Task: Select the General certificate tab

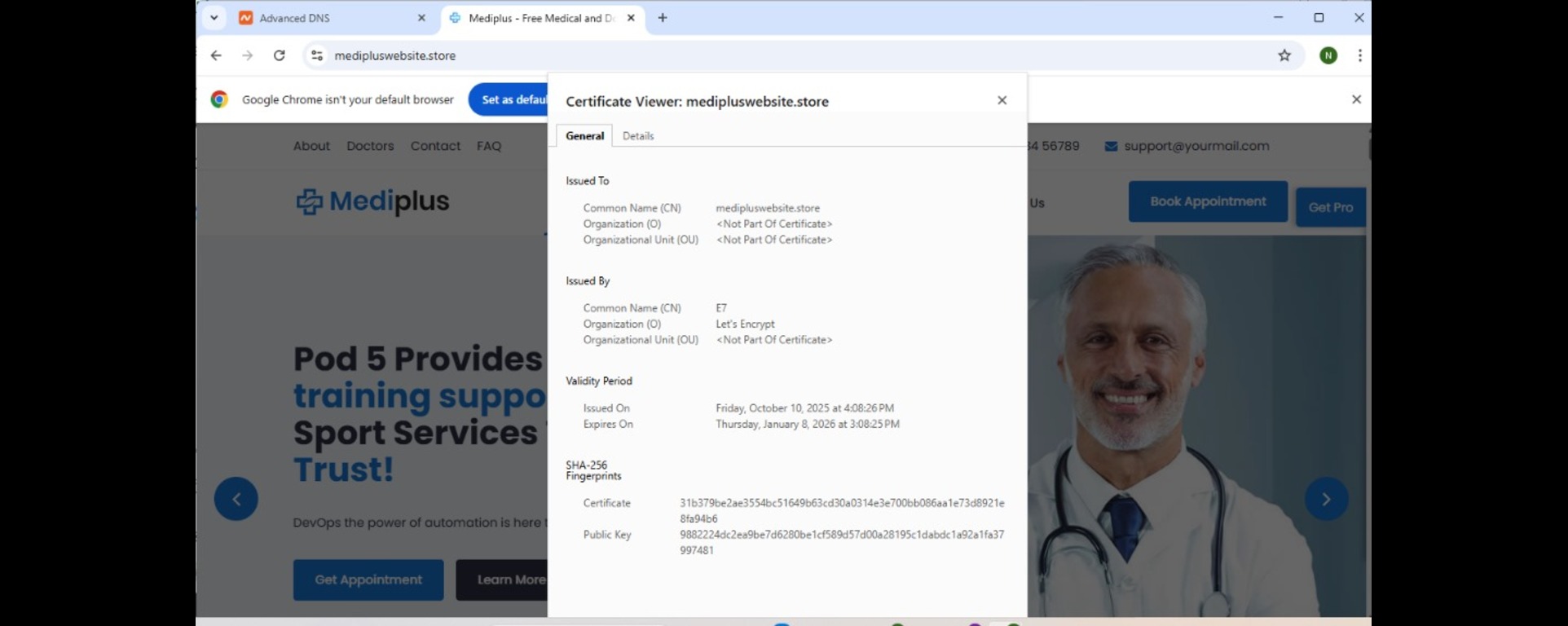Action: pyautogui.click(x=584, y=136)
